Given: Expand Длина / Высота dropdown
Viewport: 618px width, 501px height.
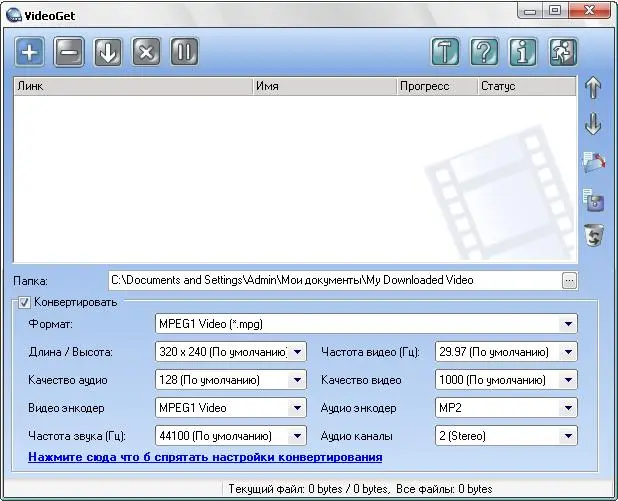Looking at the screenshot, I should coord(298,352).
